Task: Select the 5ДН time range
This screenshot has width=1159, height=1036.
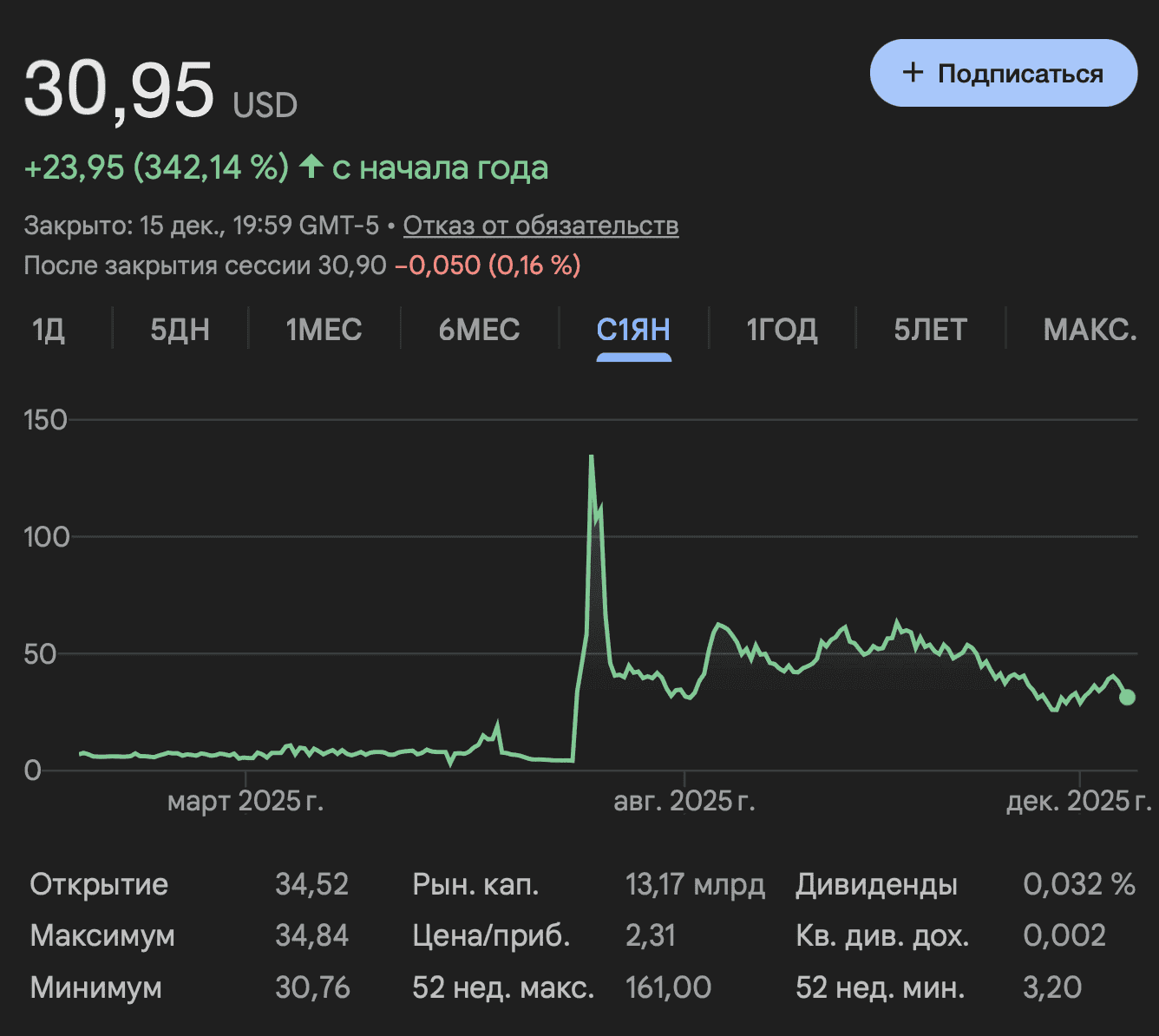Action: [180, 330]
